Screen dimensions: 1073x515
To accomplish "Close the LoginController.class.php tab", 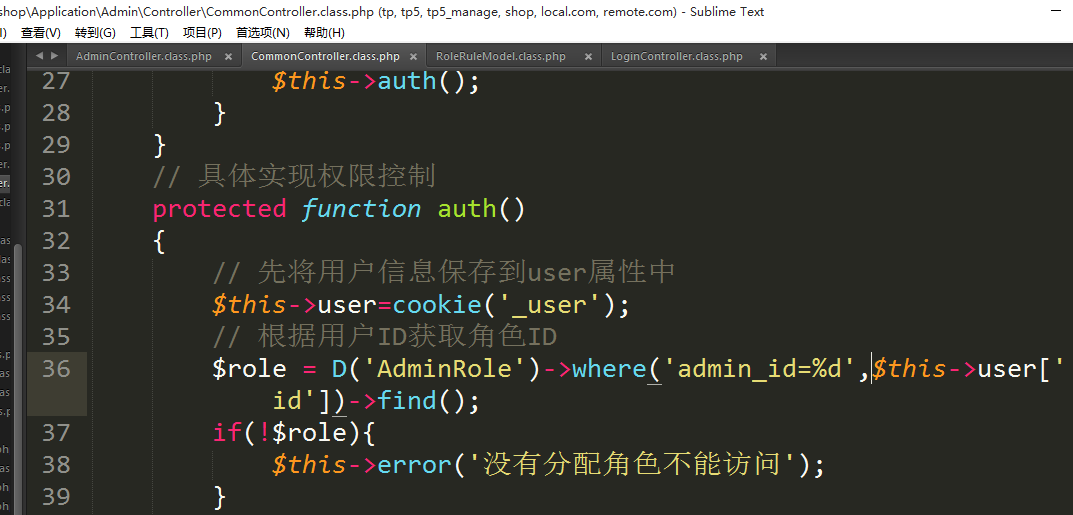I will pyautogui.click(x=764, y=57).
